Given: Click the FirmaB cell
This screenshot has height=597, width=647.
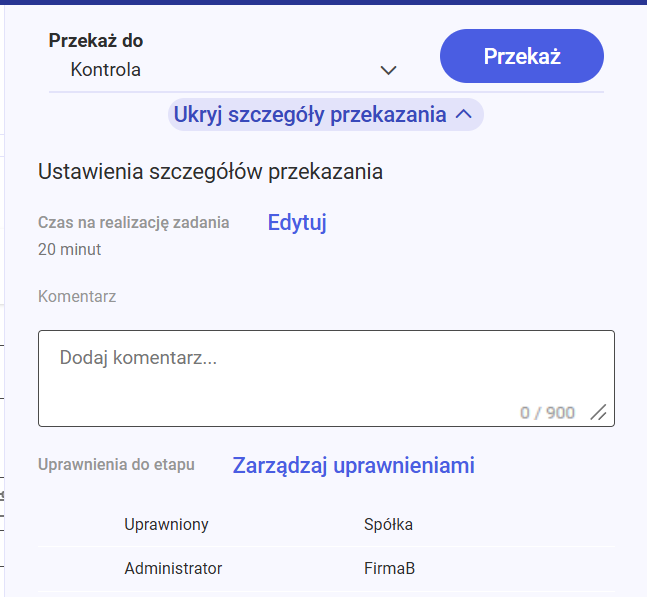Looking at the screenshot, I should coord(389,568).
